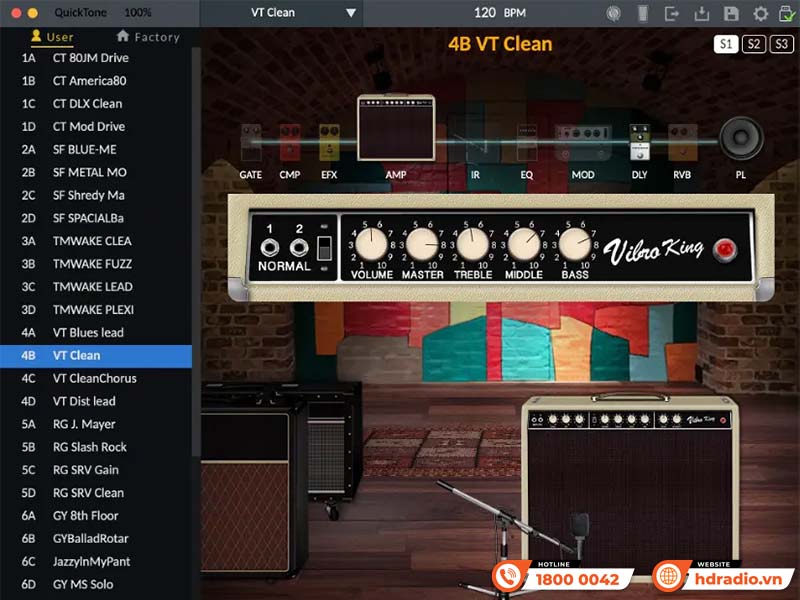Open the VT Clean preset dropdown
Viewport: 800px width, 600px height.
[x=302, y=13]
